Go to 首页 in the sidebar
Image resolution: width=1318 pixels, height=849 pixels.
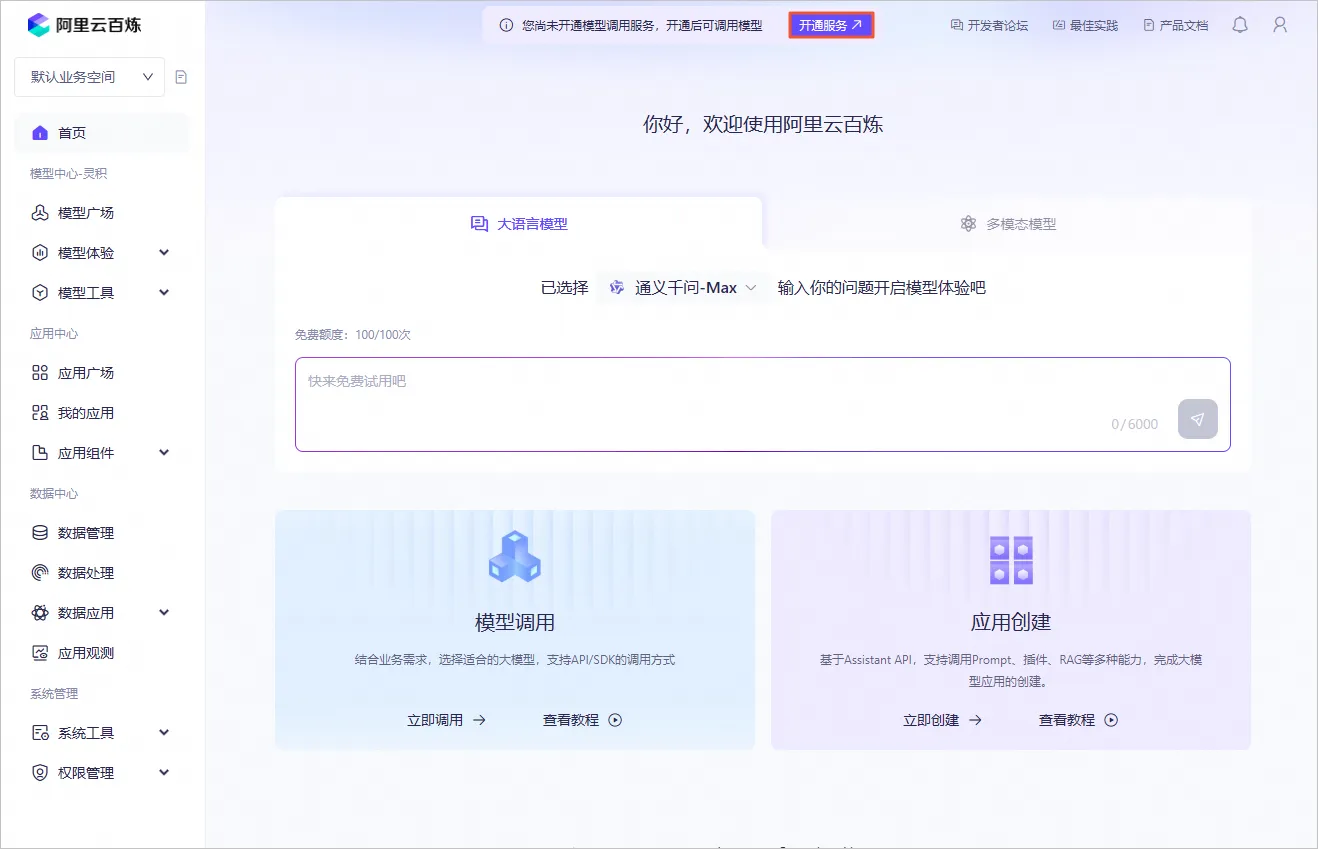[101, 133]
